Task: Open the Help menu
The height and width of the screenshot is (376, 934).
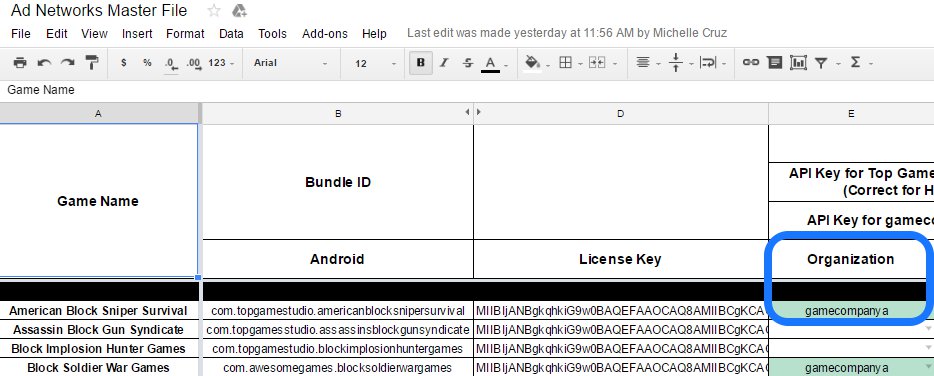Action: click(374, 34)
